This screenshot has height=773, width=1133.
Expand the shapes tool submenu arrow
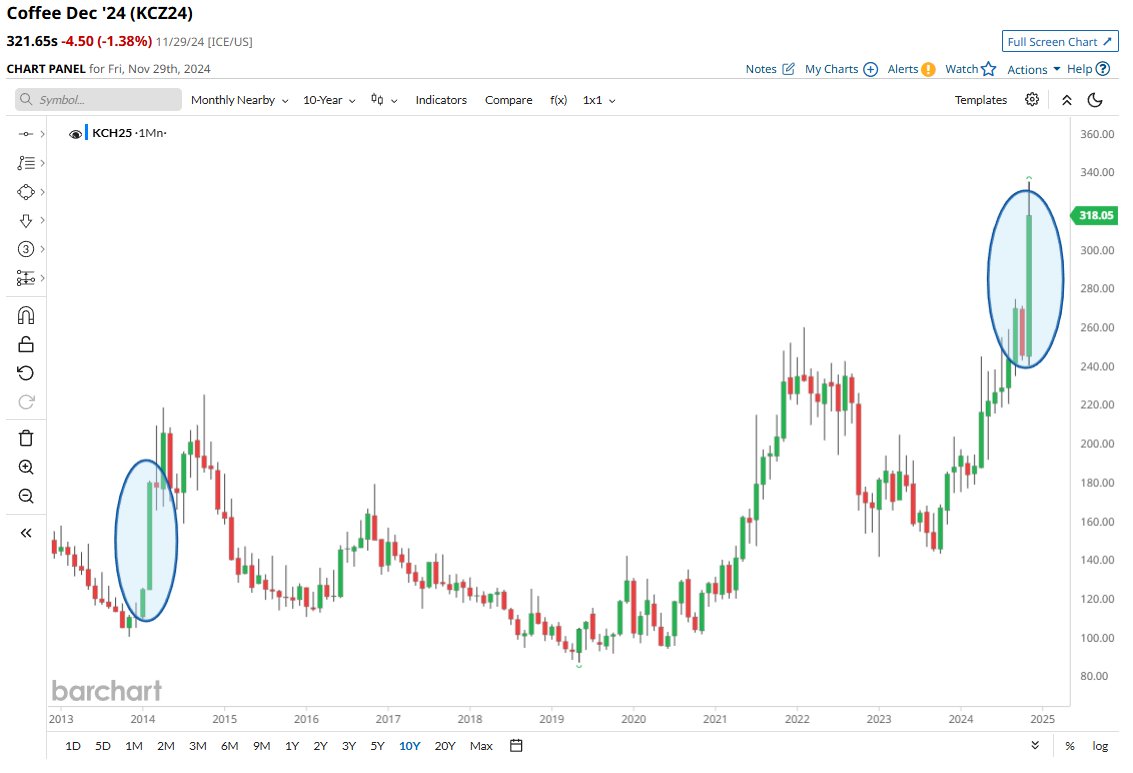coord(43,191)
